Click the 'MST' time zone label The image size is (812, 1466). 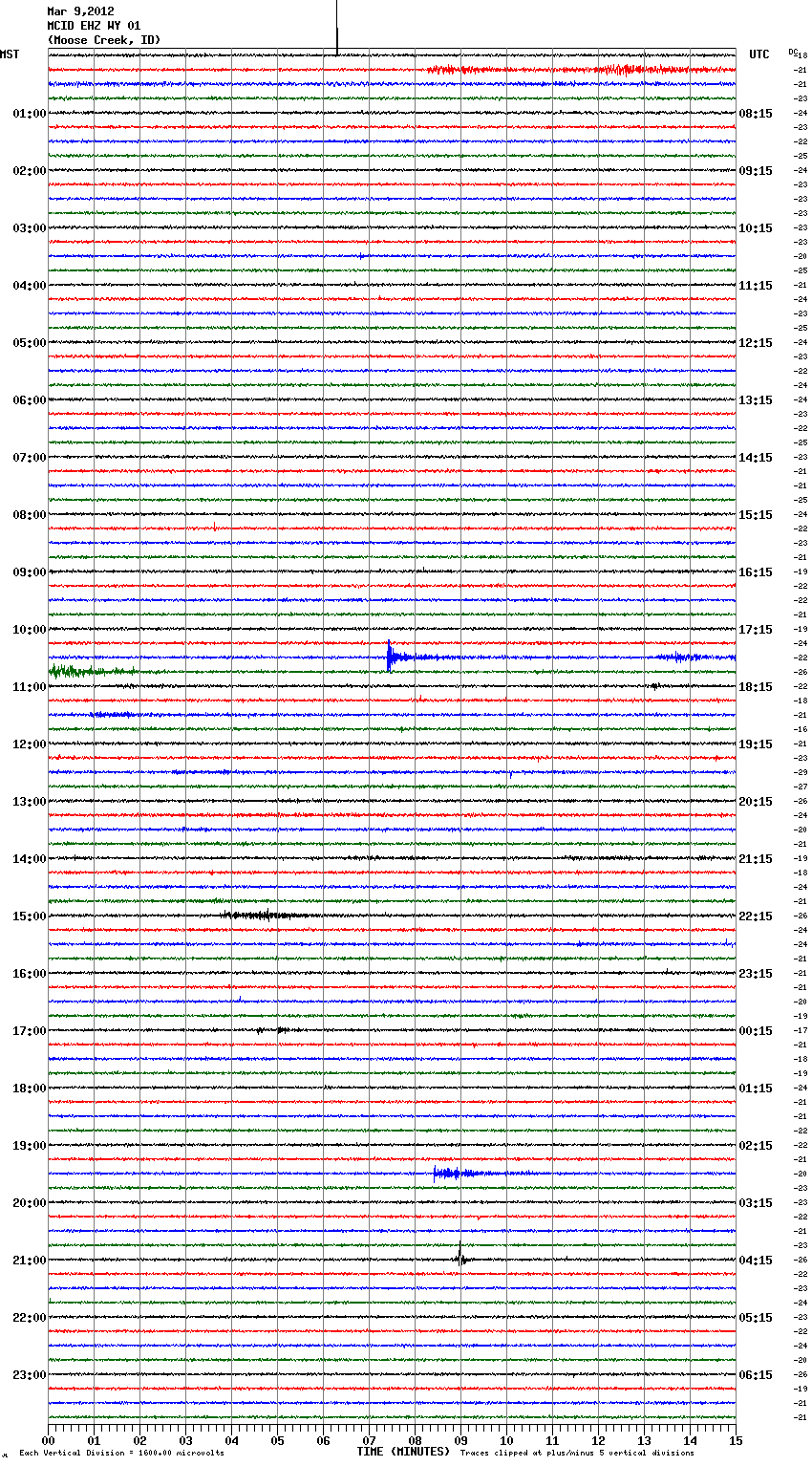point(10,54)
